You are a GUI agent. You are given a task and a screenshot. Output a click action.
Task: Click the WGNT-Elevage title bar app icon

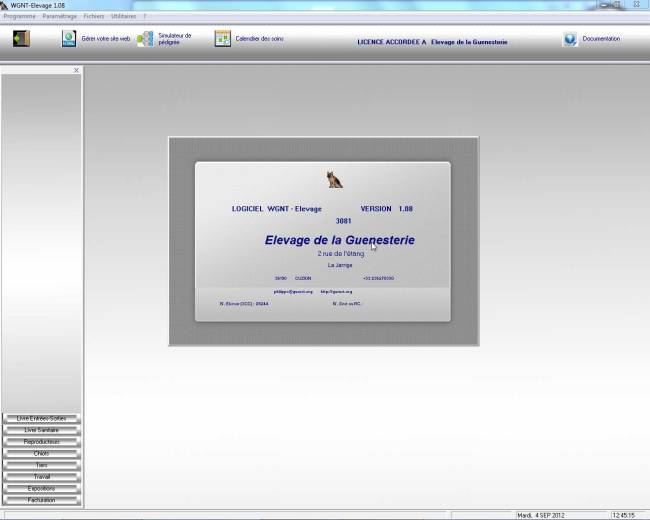pyautogui.click(x=4, y=5)
